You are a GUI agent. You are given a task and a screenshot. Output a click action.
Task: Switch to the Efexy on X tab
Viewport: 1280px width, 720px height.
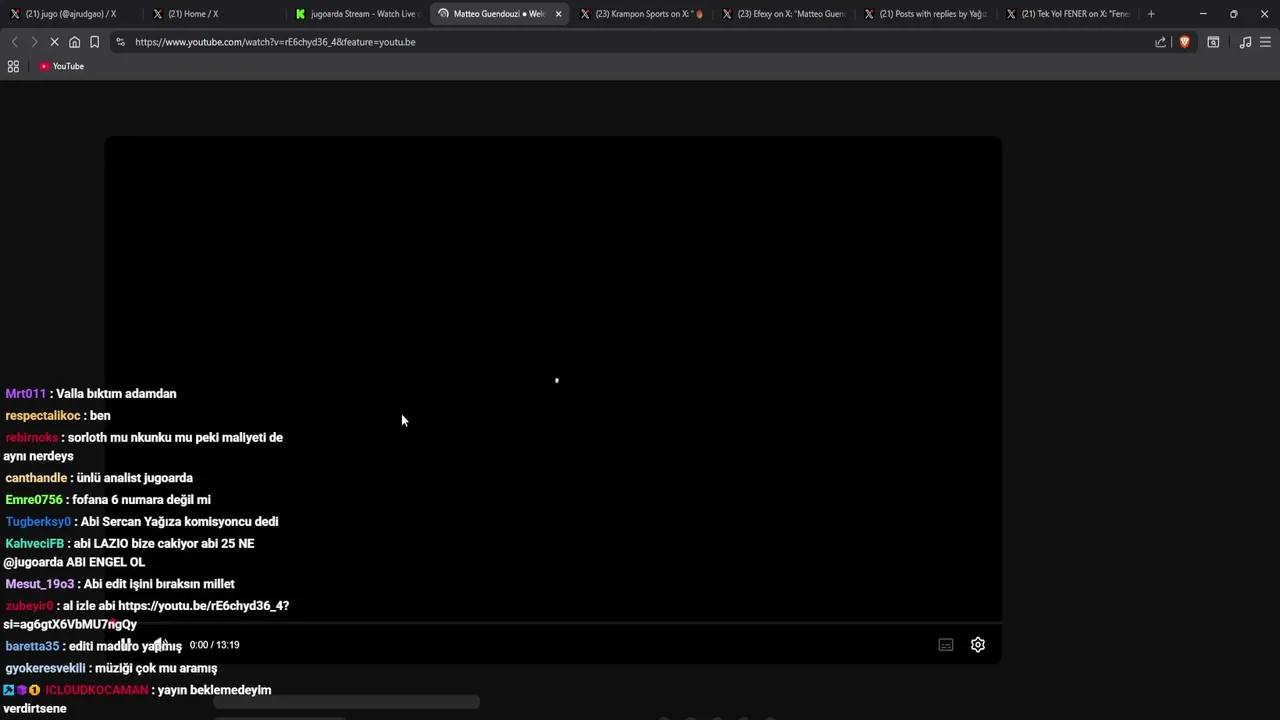[784, 14]
